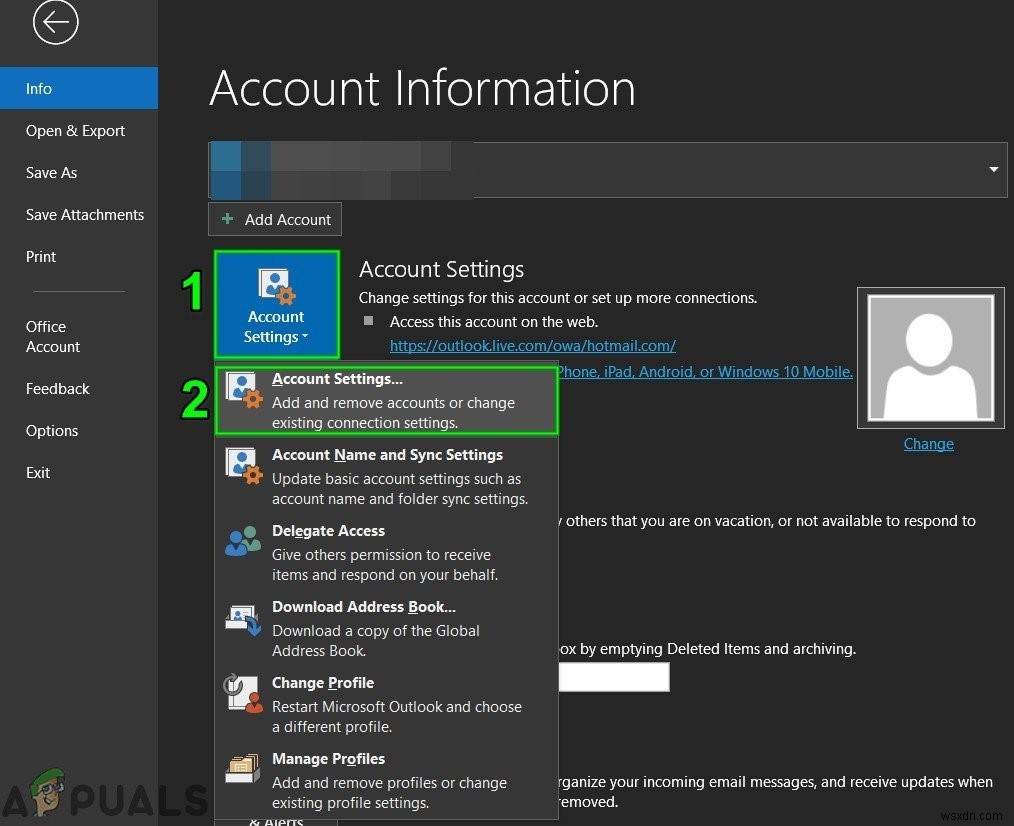Viewport: 1014px width, 826px height.
Task: Open the account selection dropdown arrow
Action: coord(993,169)
